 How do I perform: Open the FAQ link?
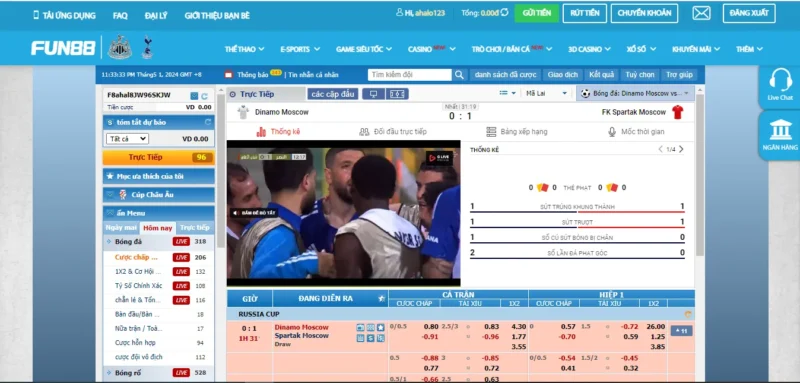tap(120, 16)
